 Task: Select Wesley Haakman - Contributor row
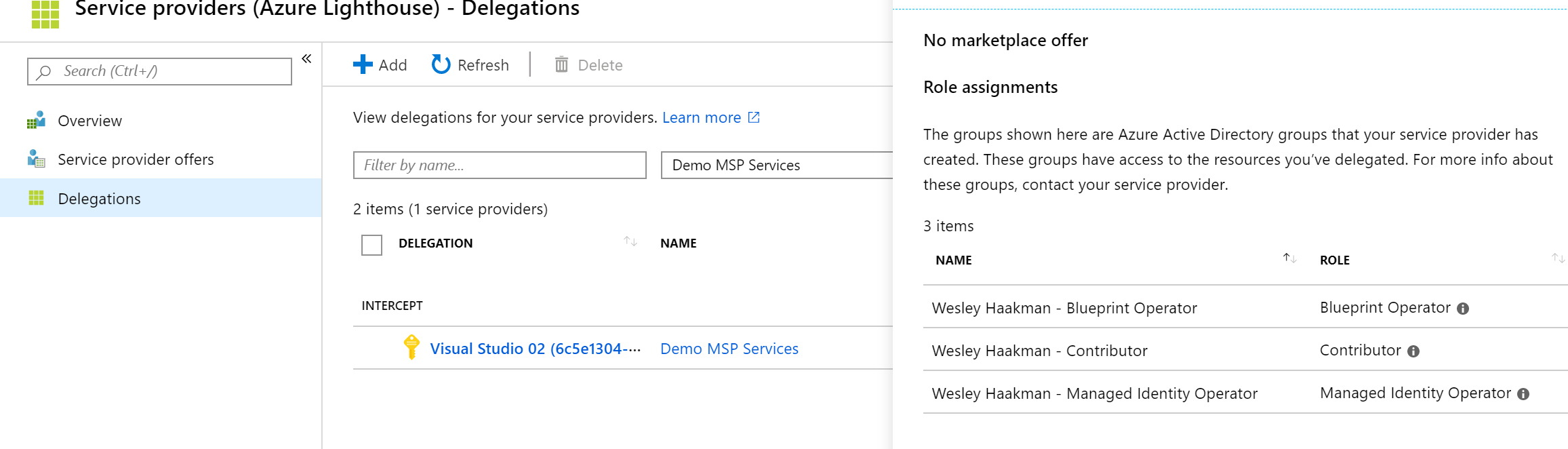(x=1245, y=350)
